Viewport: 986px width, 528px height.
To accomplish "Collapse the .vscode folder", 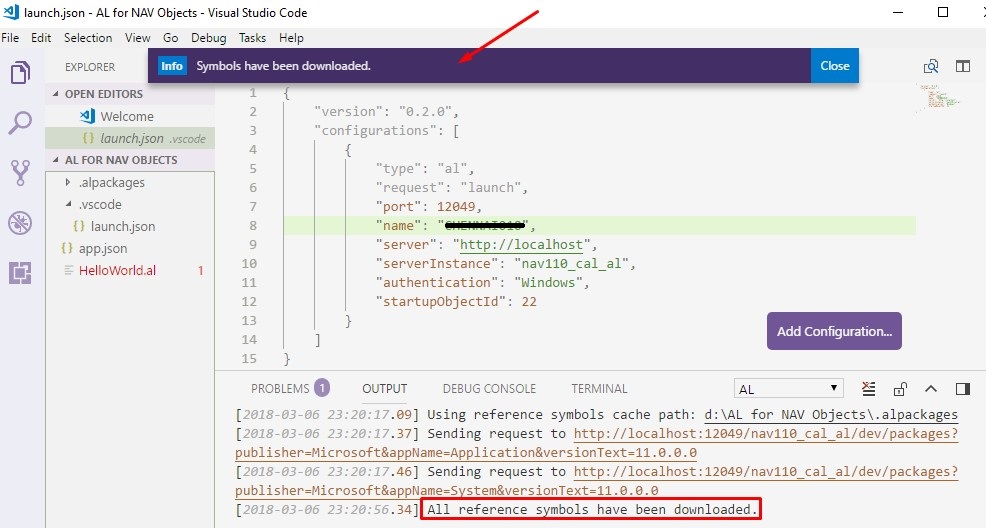I will [x=68, y=204].
